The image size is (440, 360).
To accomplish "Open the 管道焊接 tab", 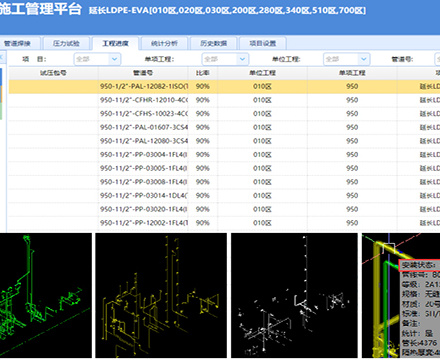I will tap(19, 43).
